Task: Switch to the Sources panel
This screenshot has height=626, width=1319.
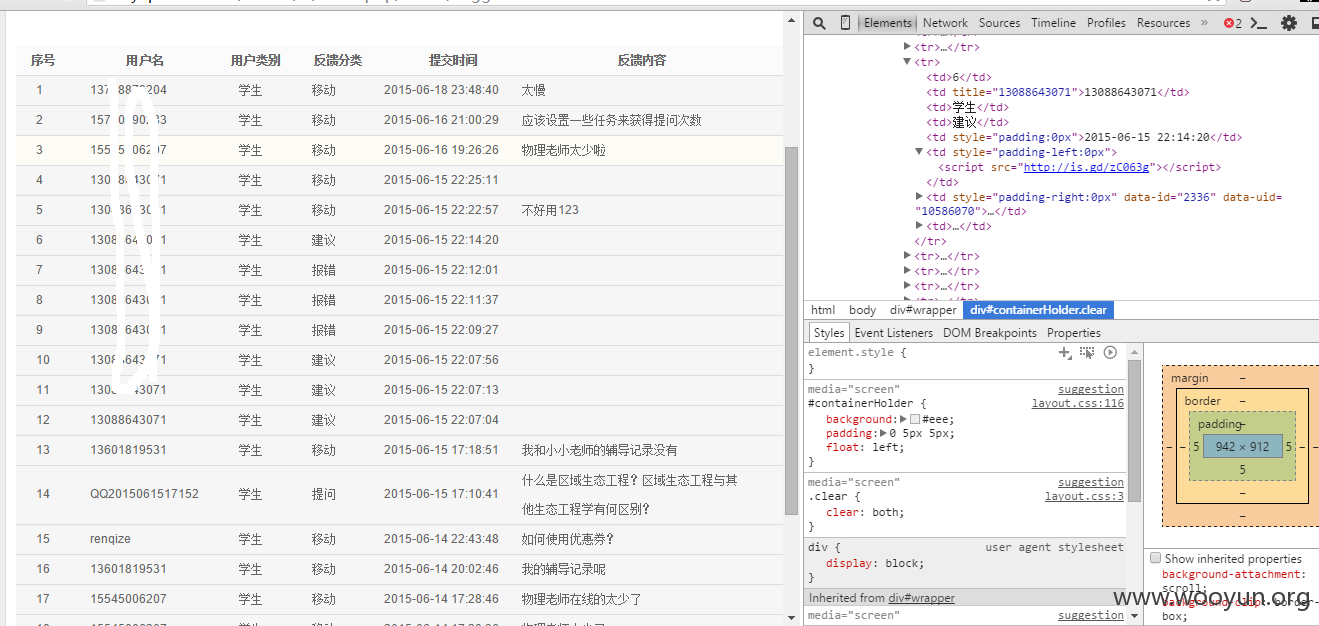Action: (x=1000, y=23)
